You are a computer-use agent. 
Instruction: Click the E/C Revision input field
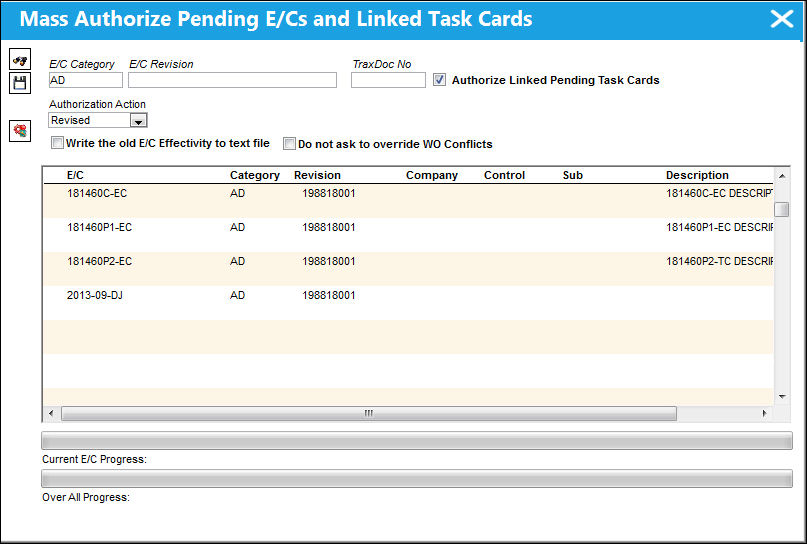point(233,80)
